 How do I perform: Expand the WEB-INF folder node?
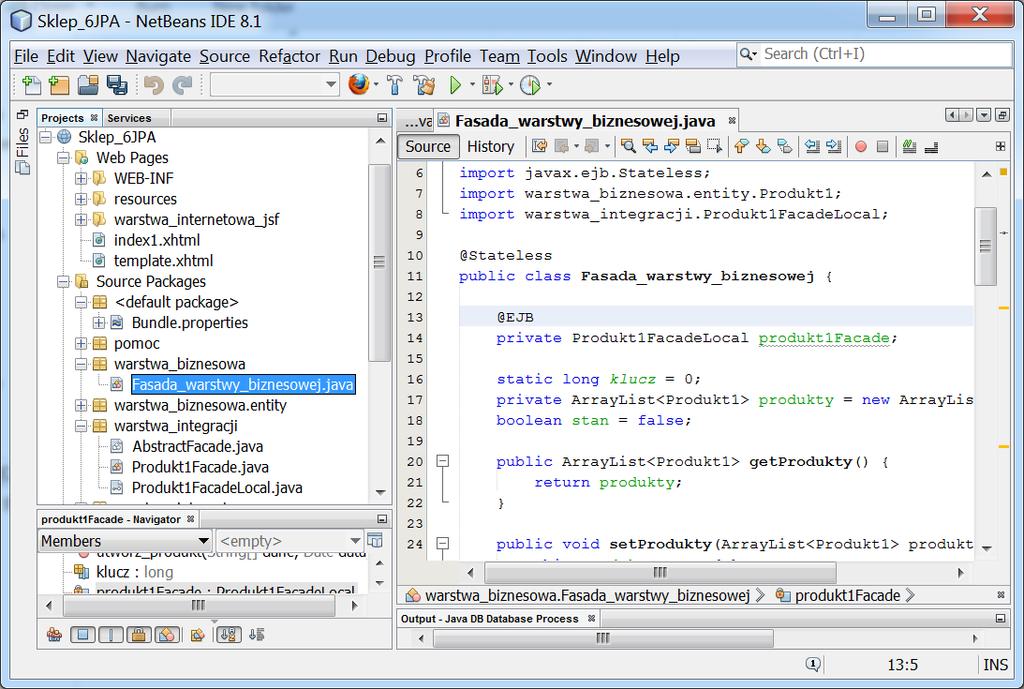[x=81, y=178]
